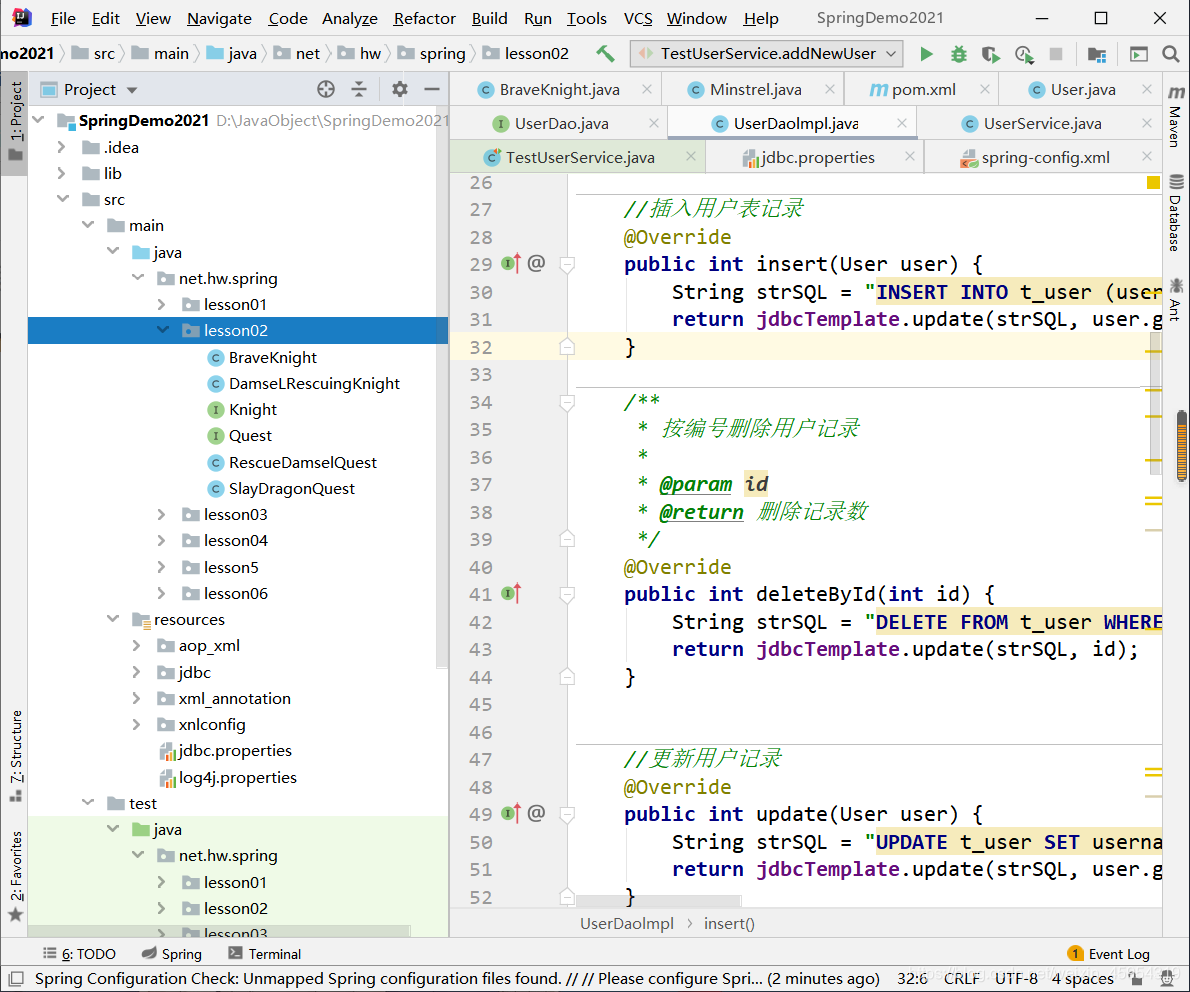Expand the lesson03 package

(x=161, y=515)
